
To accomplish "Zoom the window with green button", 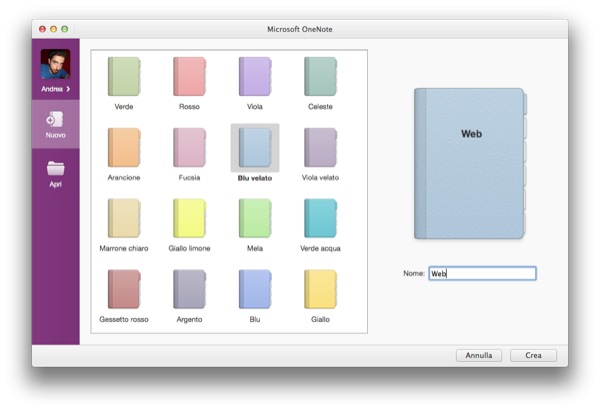I will click(x=65, y=29).
